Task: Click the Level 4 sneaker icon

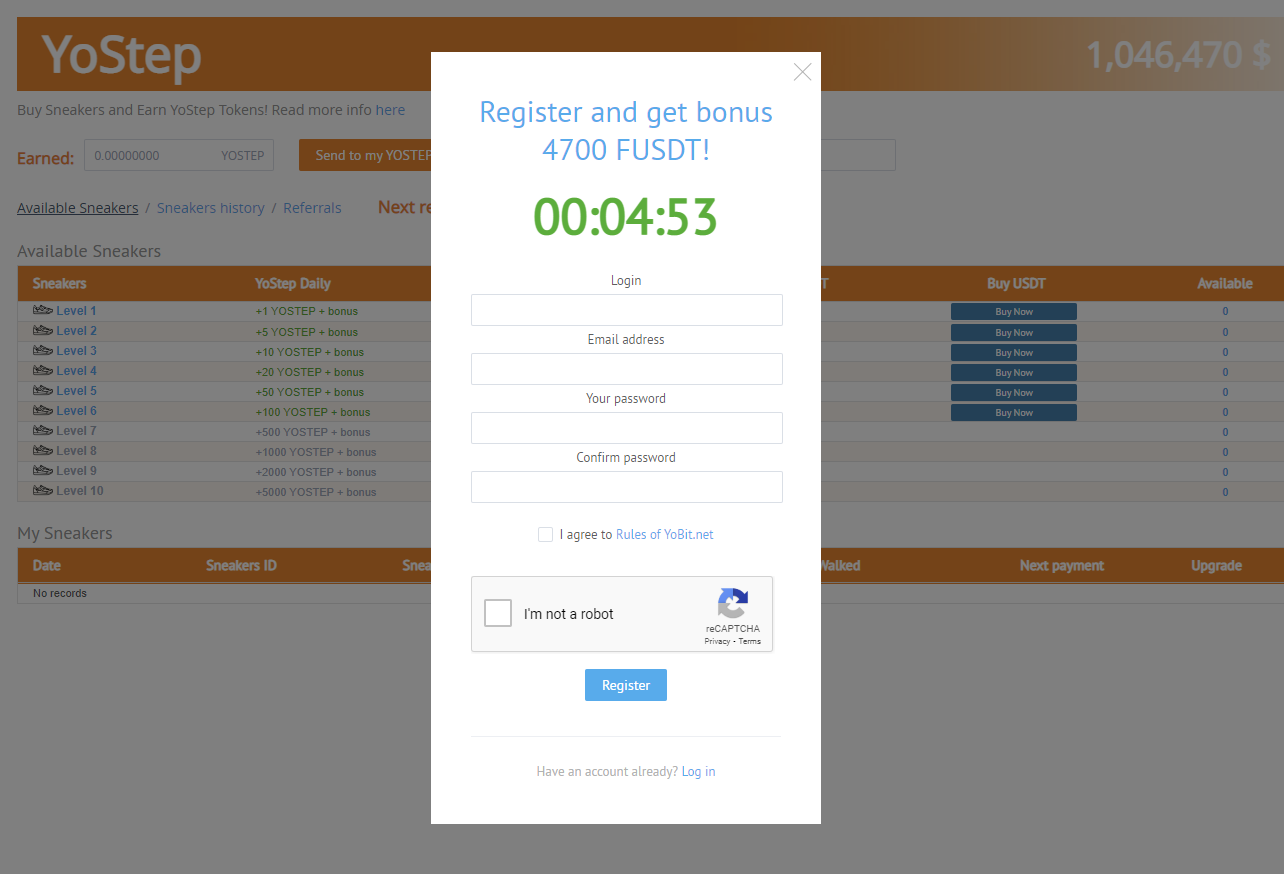Action: pyautogui.click(x=43, y=370)
